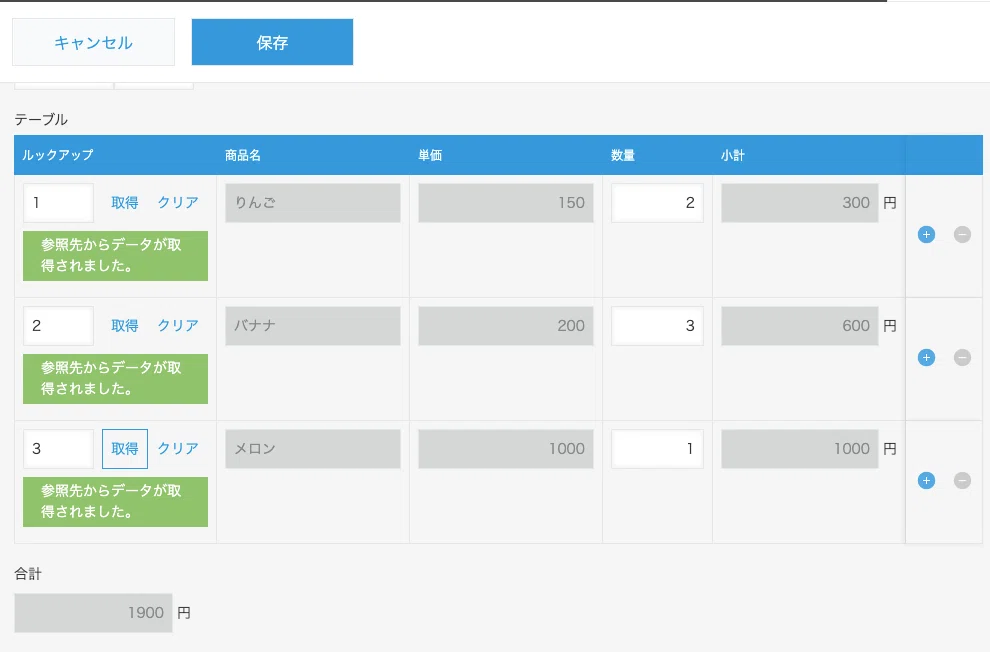Click 取得 for lookup value 2
Viewport: 990px width, 652px height.
pos(124,326)
